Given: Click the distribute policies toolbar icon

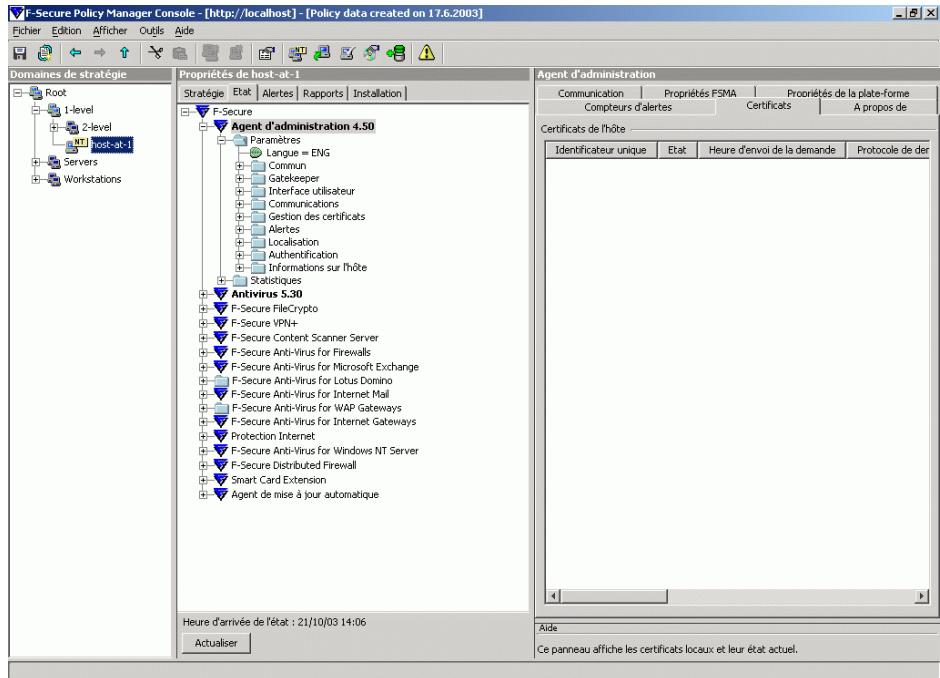Looking at the screenshot, I should [44, 53].
